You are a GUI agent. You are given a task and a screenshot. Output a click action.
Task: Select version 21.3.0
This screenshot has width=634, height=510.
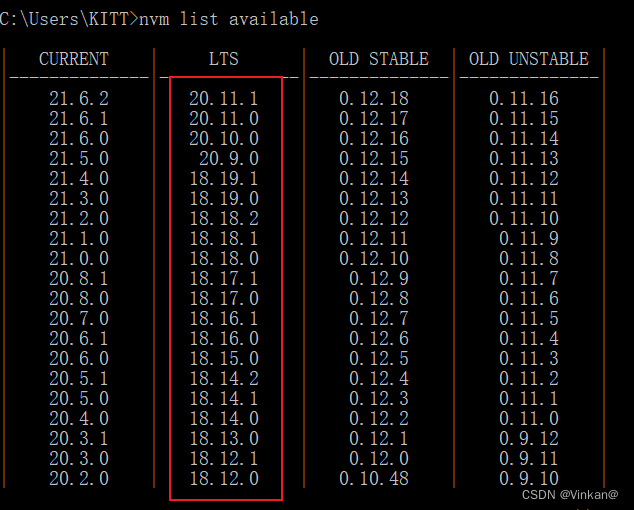(x=79, y=199)
